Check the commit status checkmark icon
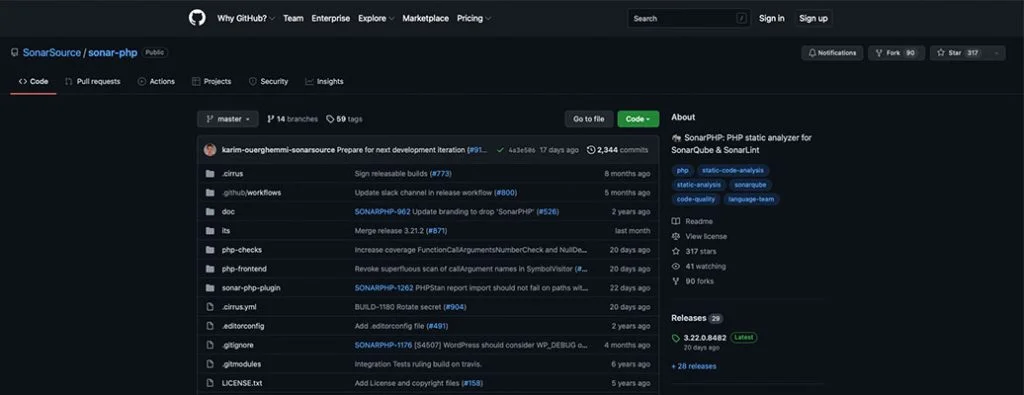Image resolution: width=1024 pixels, height=395 pixels. coord(500,150)
